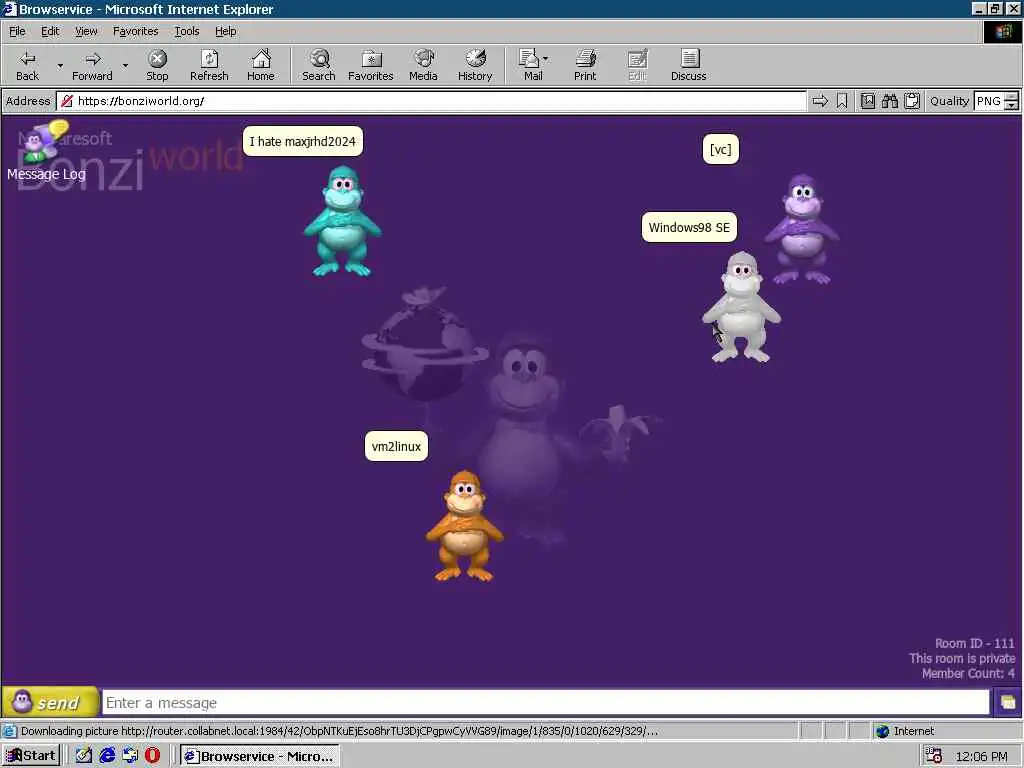Stop loading with the Stop button
This screenshot has height=768, width=1024.
tap(157, 65)
